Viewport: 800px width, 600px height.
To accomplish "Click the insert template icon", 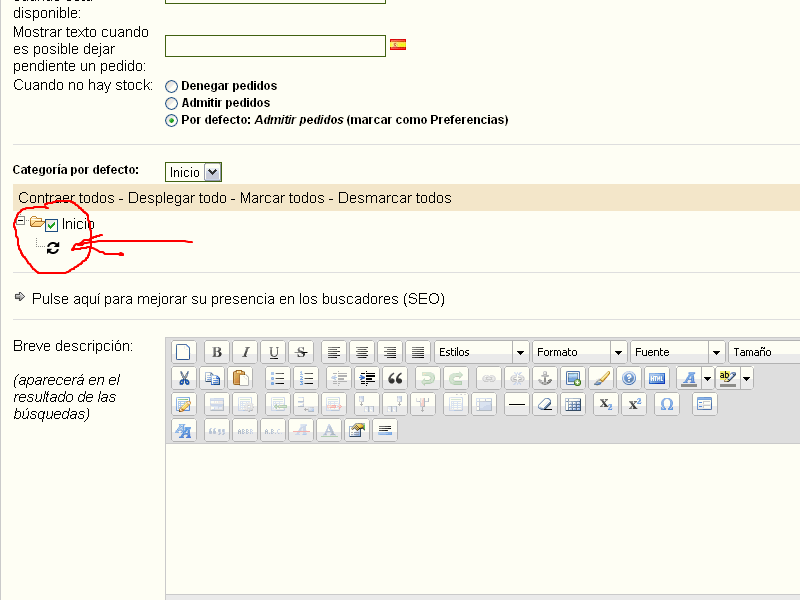I will [x=705, y=405].
